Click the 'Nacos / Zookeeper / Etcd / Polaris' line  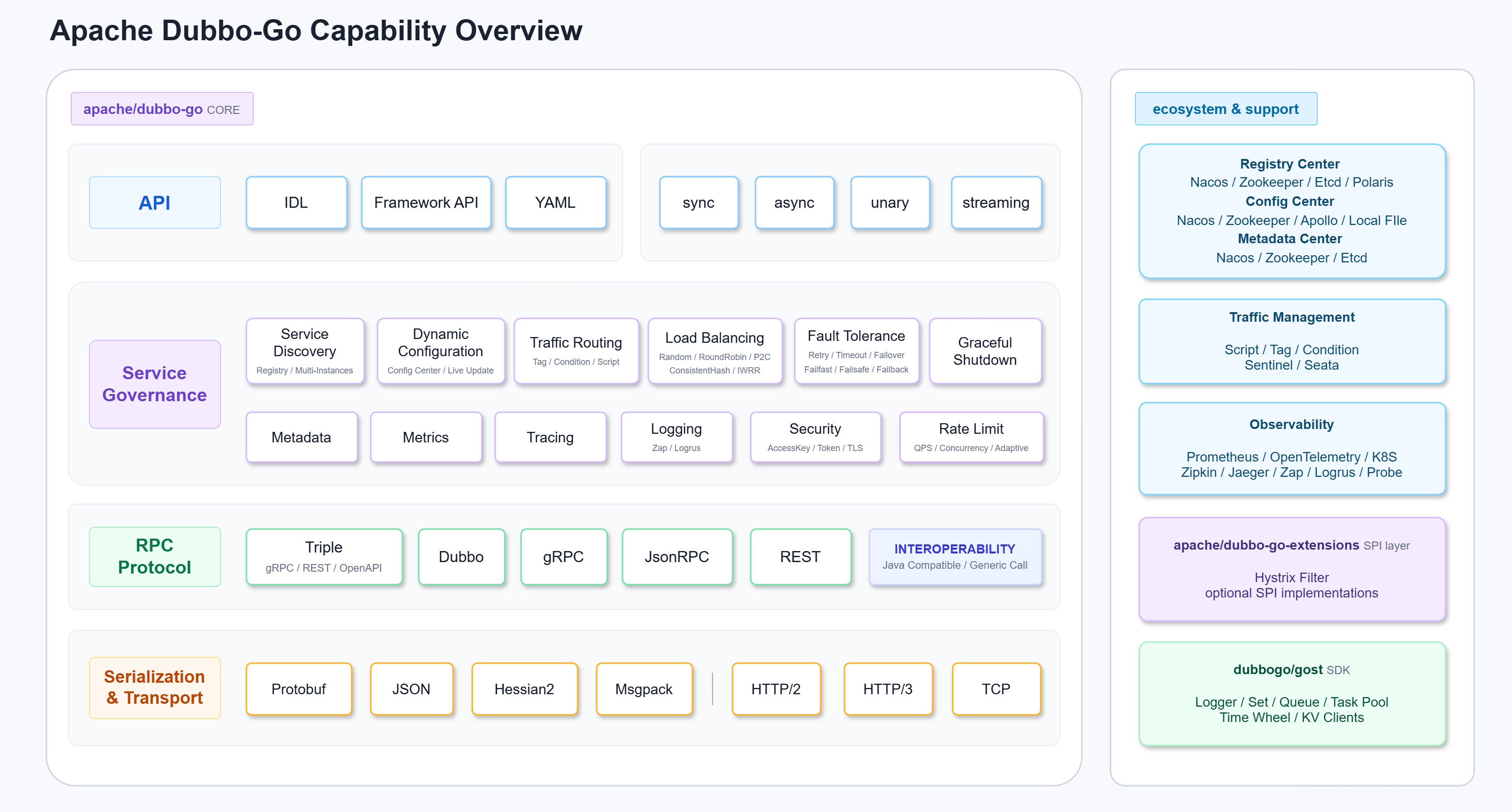click(x=1291, y=182)
